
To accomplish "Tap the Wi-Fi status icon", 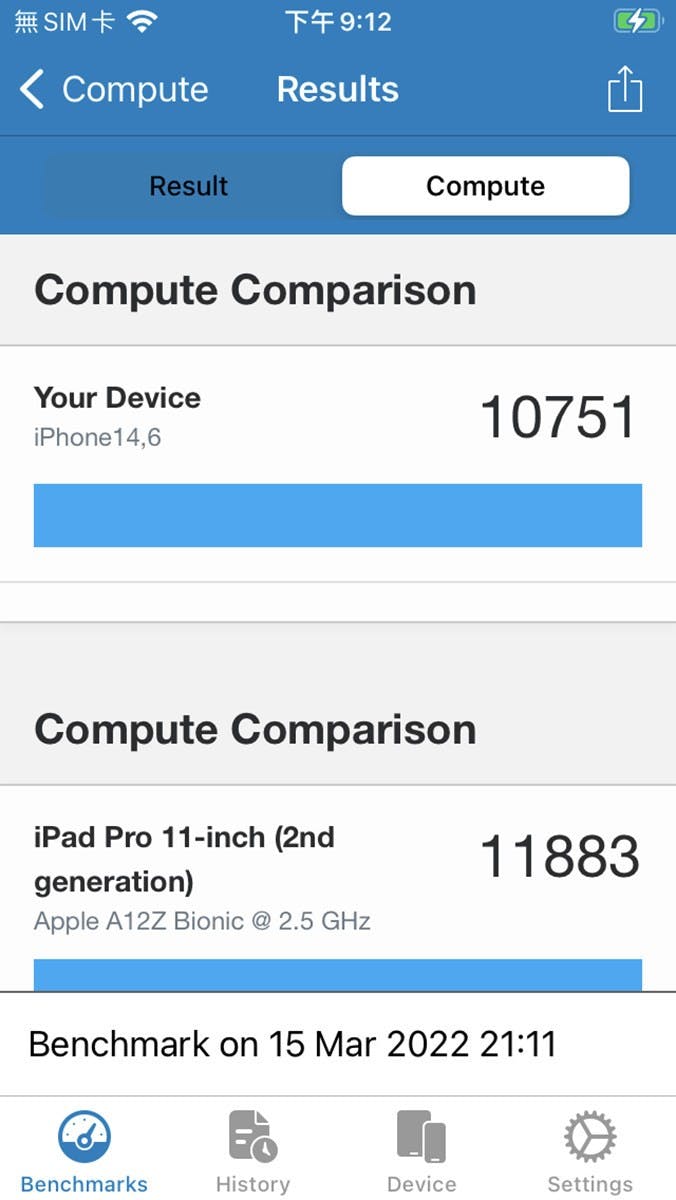I will [144, 21].
